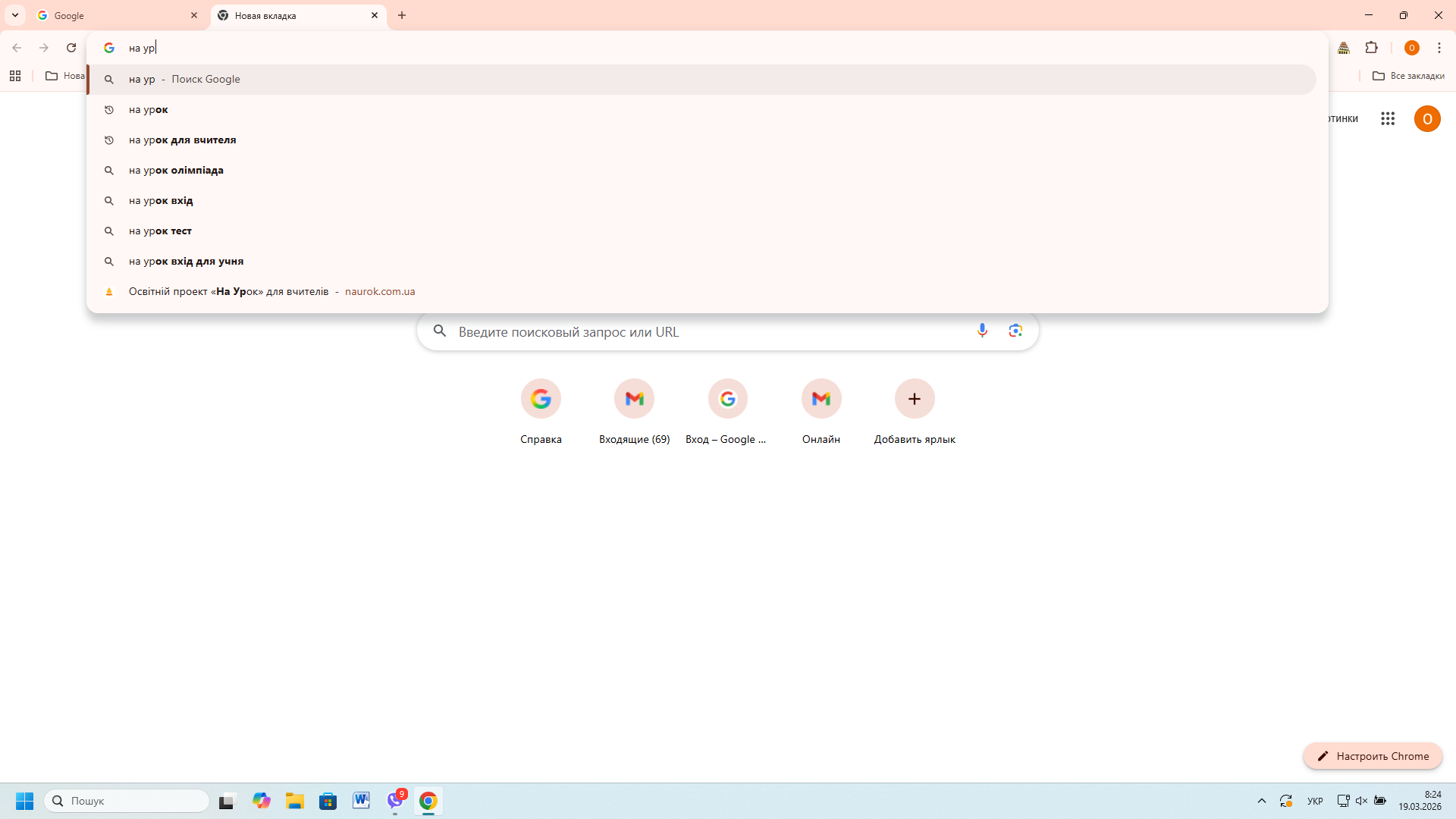Toggle the УКР keyboard language indicator
1456x819 pixels.
pos(1315,801)
